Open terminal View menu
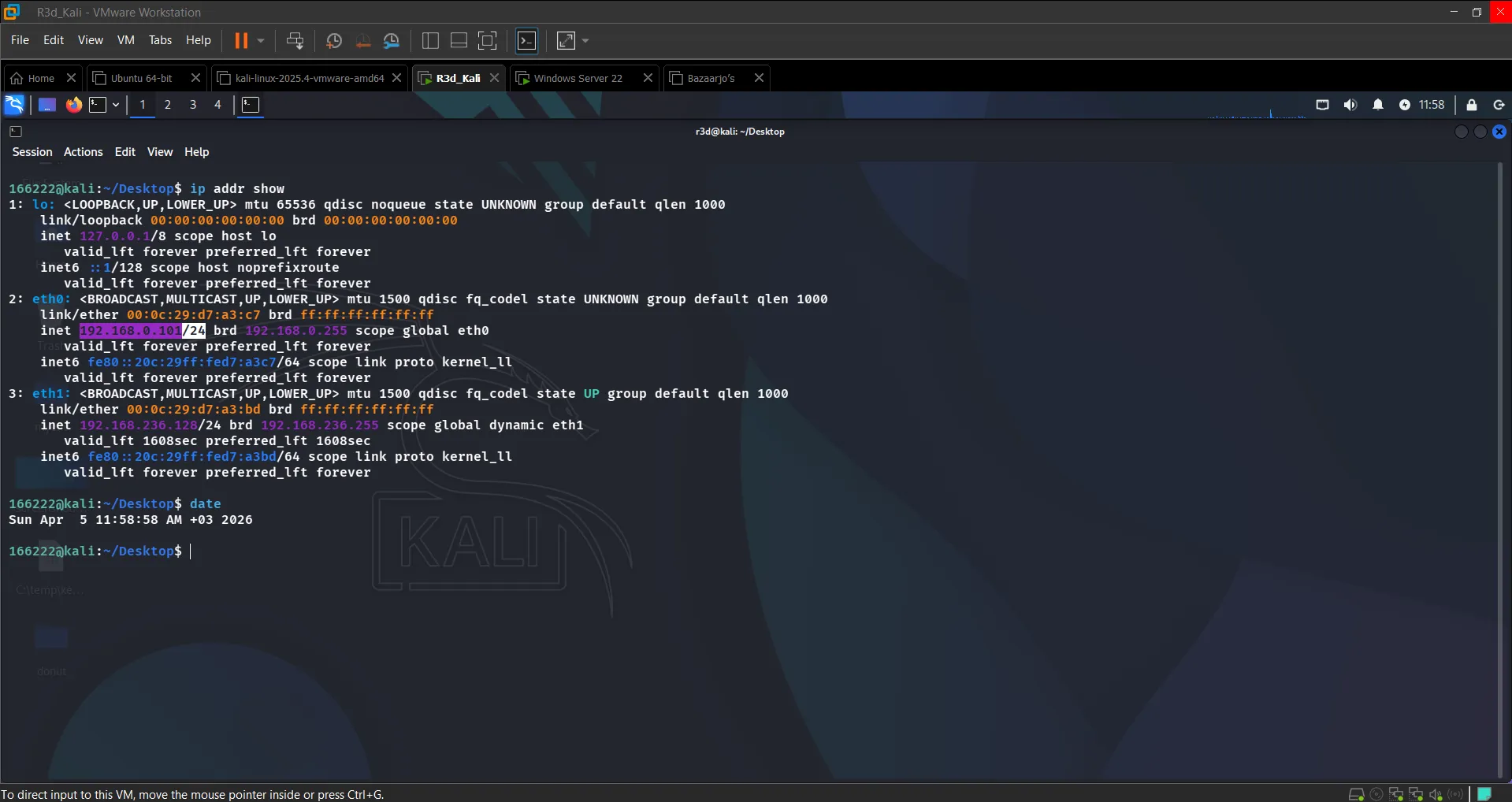Screen dimensions: 1512x802 tap(160, 152)
